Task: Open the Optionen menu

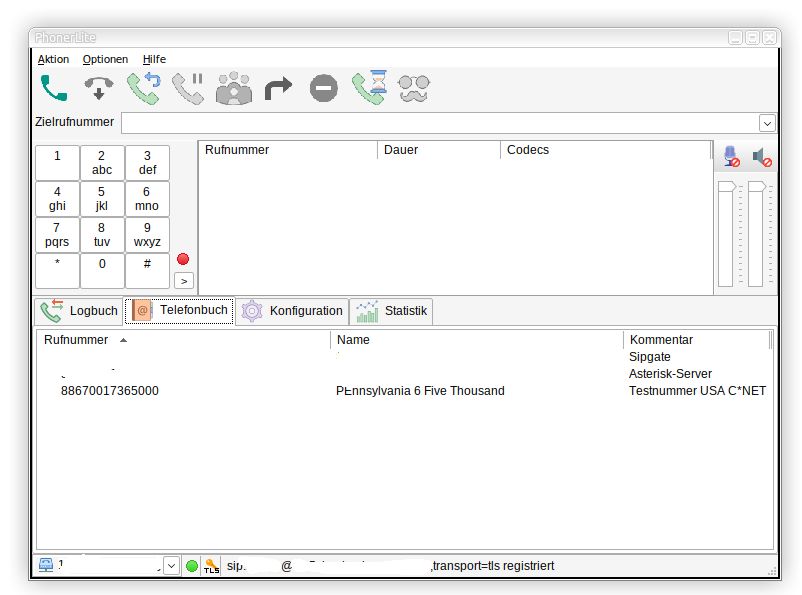Action: tap(105, 59)
